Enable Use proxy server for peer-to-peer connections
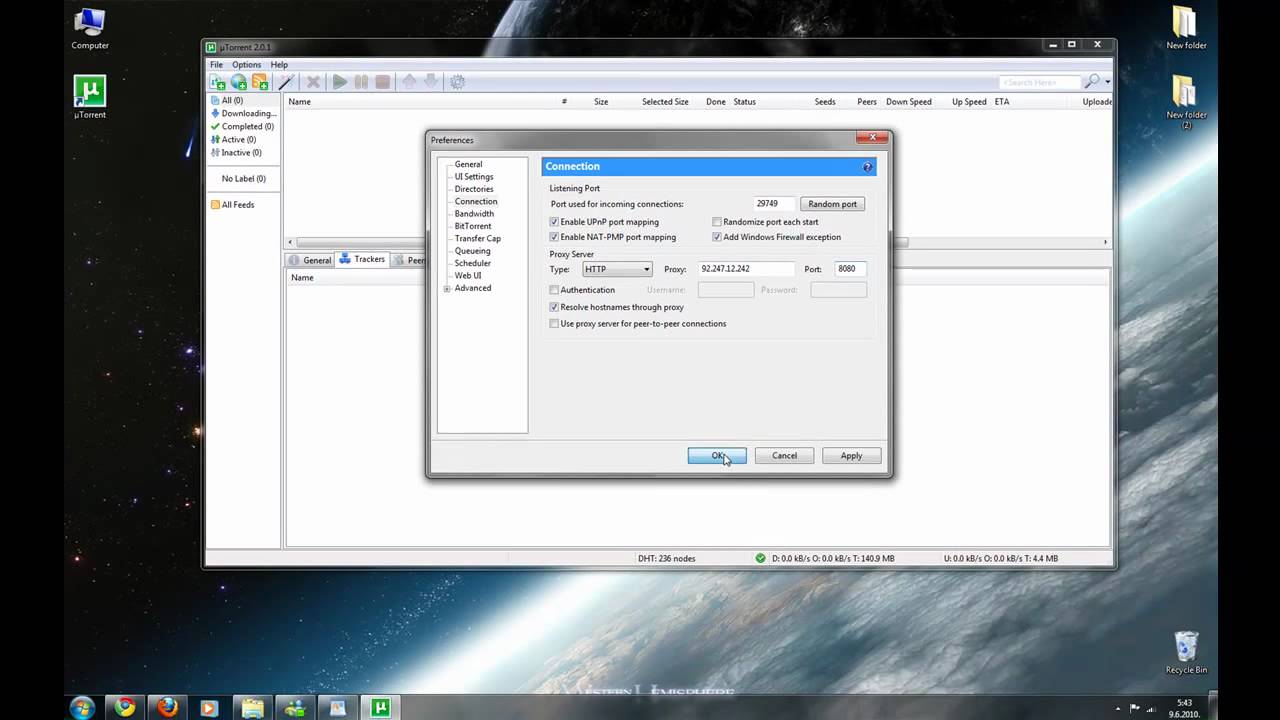Image resolution: width=1280 pixels, height=720 pixels. click(554, 324)
